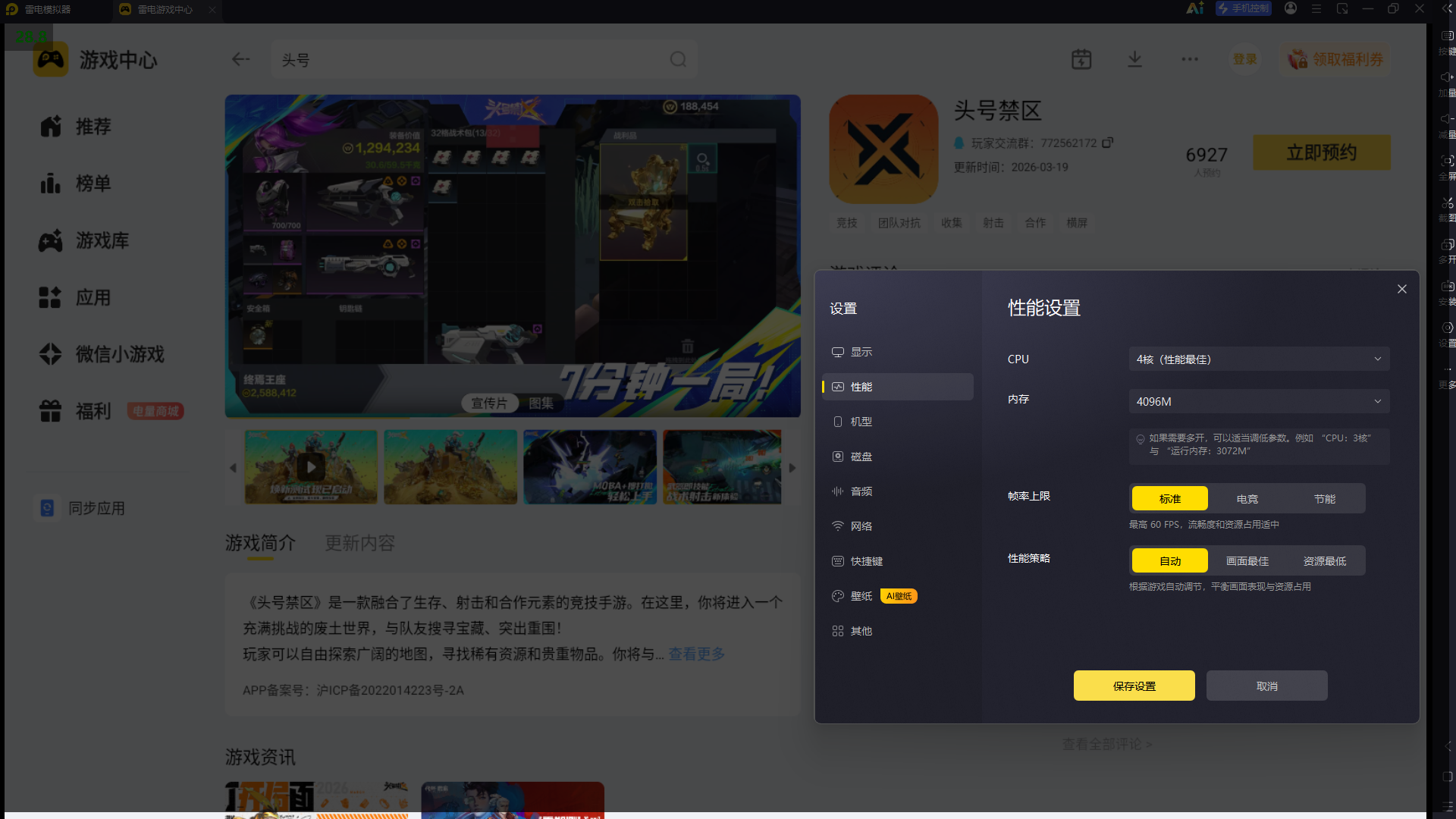
Task: Switch to 更新内容 tab
Action: (360, 543)
